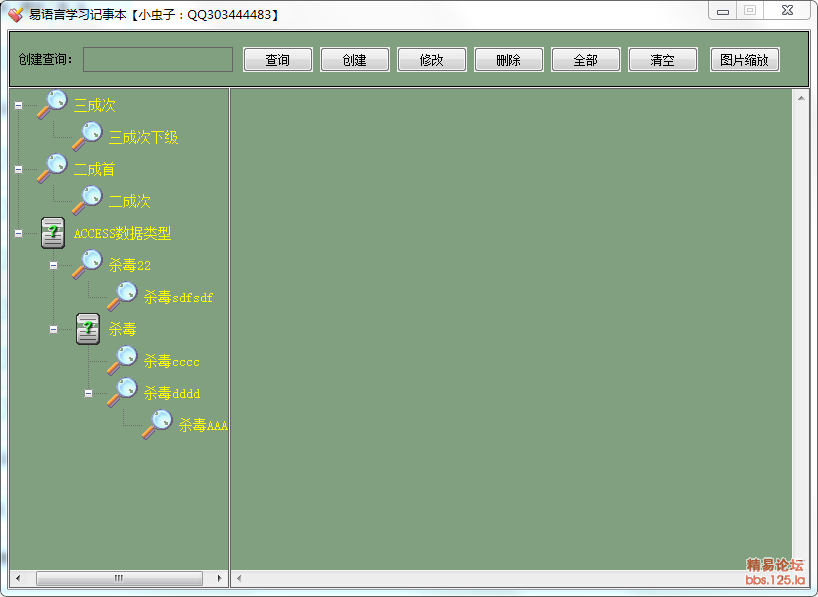Click the magnifier icon beside 杀毒cccc
The image size is (818, 597).
pos(122,361)
